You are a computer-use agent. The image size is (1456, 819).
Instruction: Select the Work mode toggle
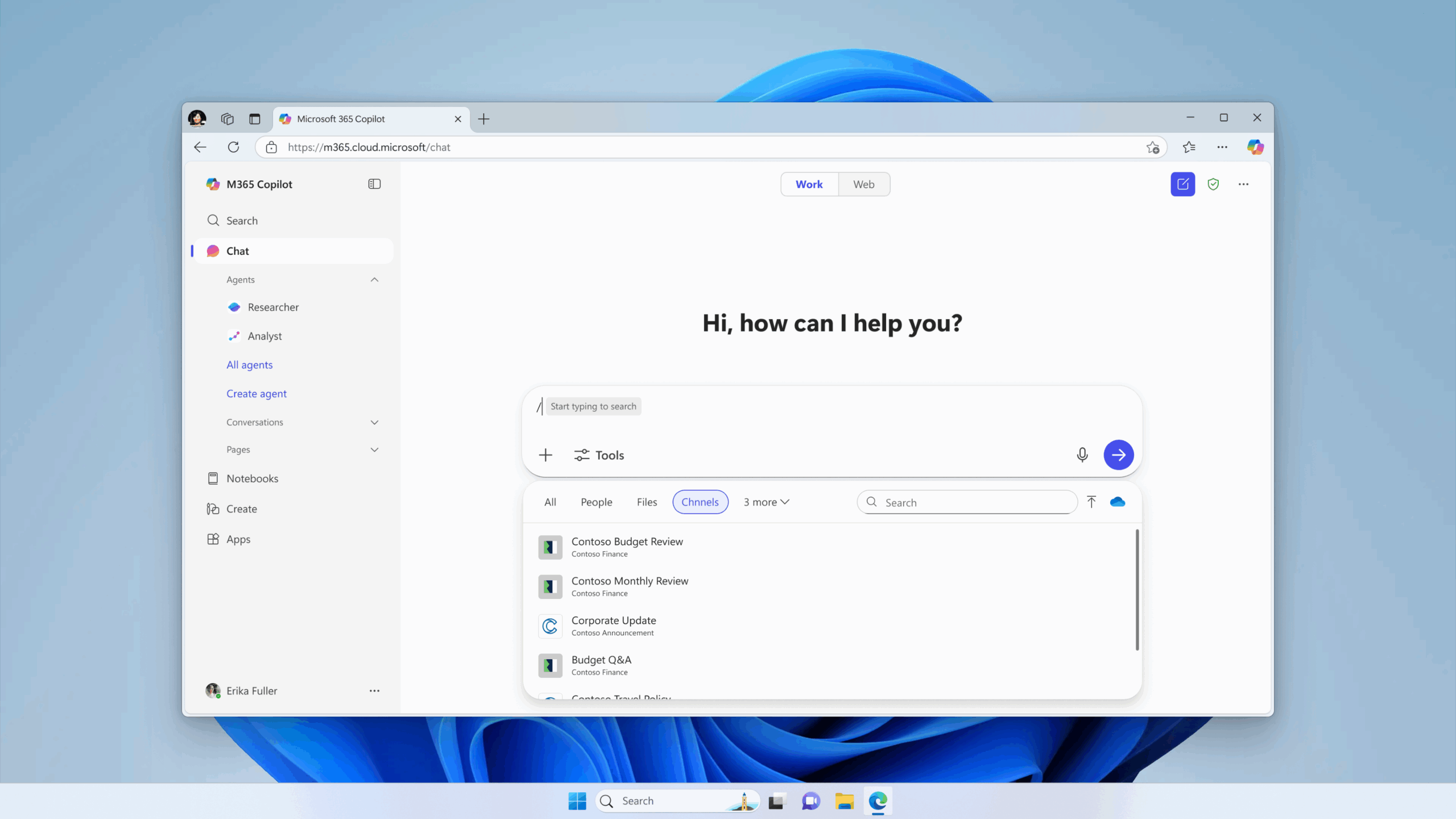pyautogui.click(x=809, y=184)
